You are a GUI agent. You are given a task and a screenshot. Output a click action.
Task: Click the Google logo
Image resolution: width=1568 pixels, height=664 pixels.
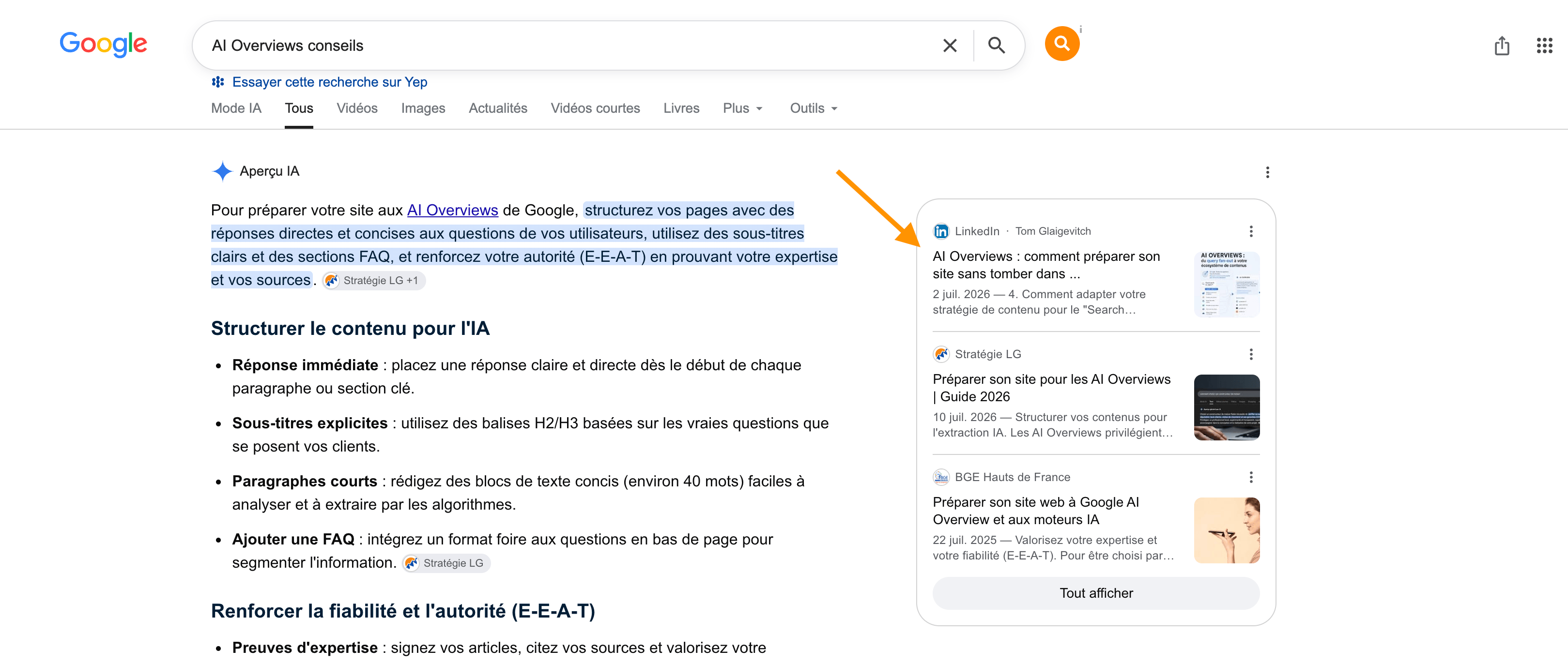click(103, 44)
